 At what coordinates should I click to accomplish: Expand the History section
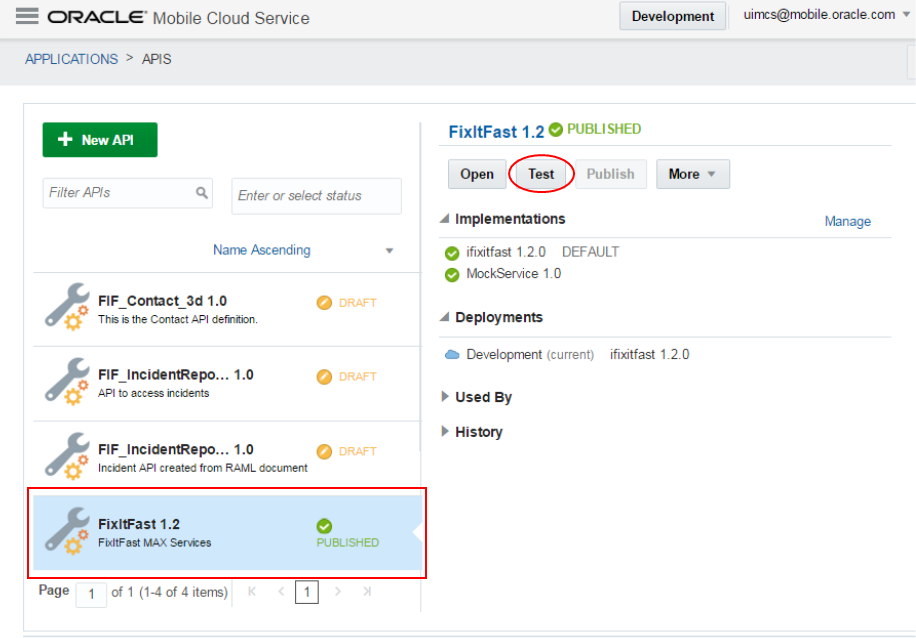tap(445, 432)
